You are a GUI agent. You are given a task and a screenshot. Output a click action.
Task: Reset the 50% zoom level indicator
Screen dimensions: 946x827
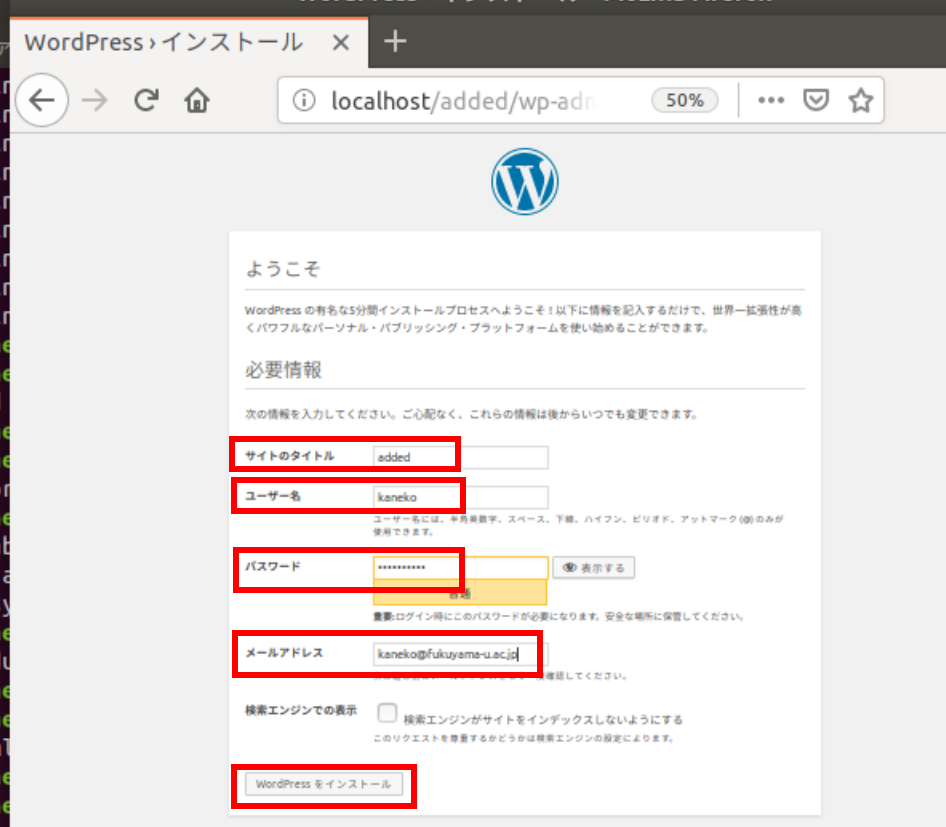685,100
